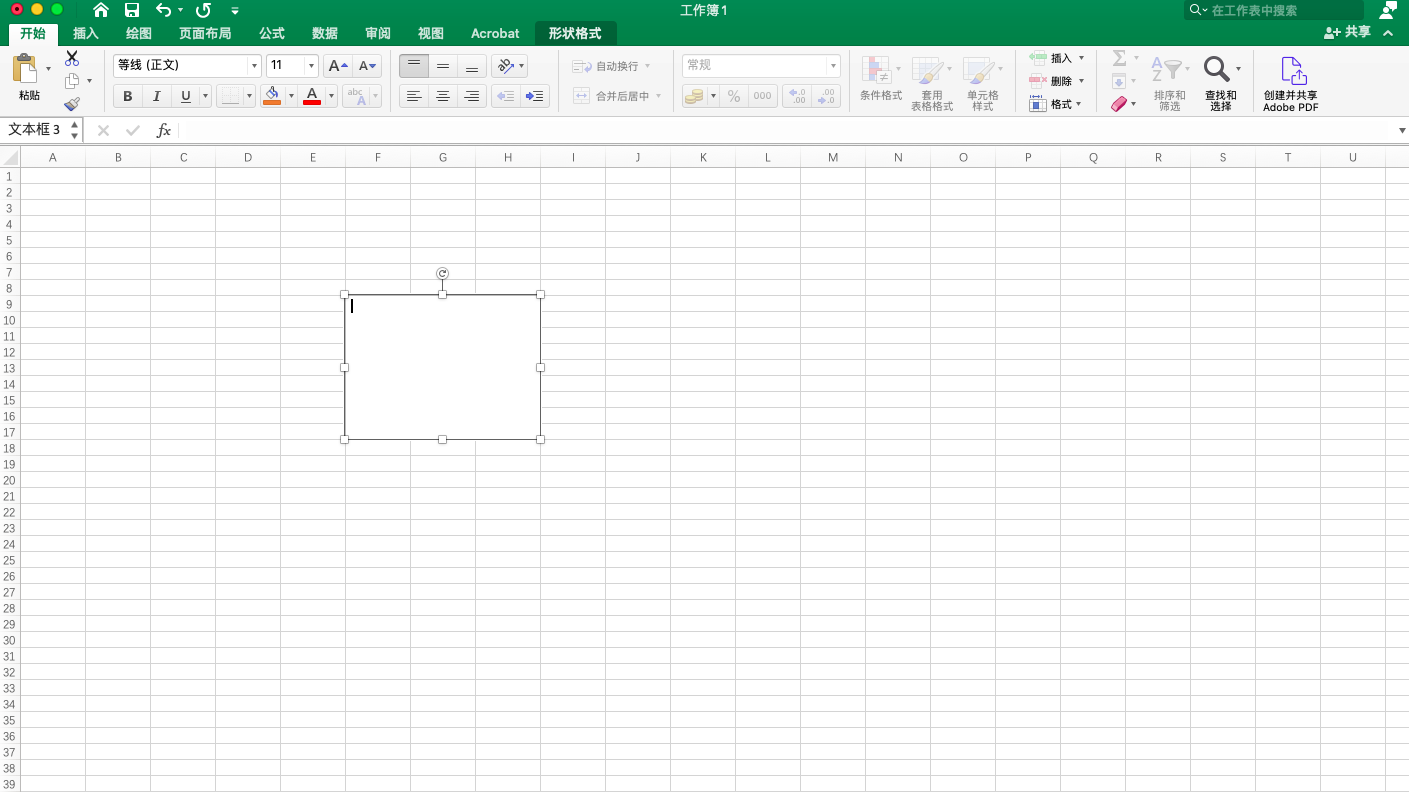Click 查找和选择 find and select
Viewport: 1409px width, 792px height.
[1221, 80]
